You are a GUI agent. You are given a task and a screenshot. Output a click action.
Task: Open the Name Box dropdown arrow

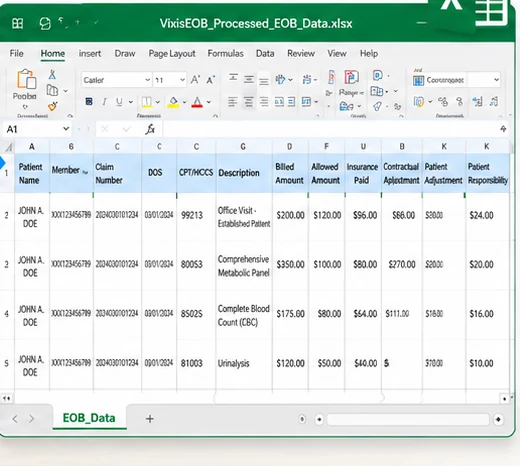pos(66,129)
